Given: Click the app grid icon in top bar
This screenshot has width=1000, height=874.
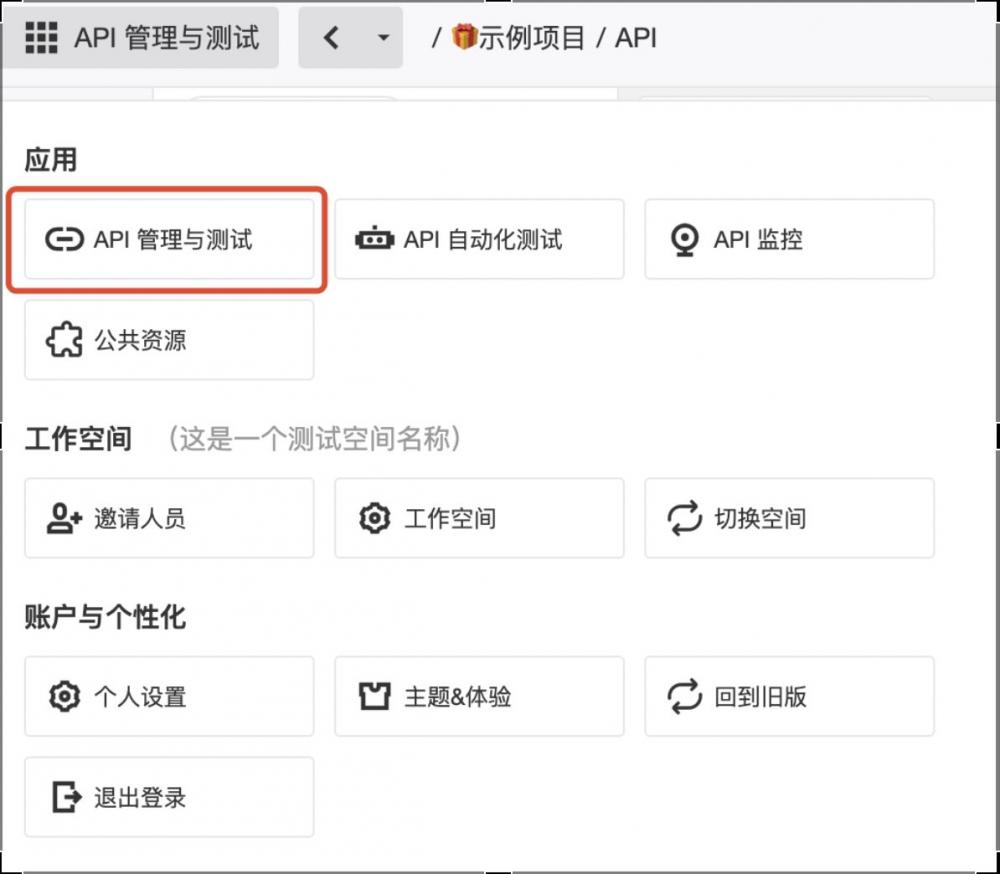Looking at the screenshot, I should pyautogui.click(x=41, y=38).
